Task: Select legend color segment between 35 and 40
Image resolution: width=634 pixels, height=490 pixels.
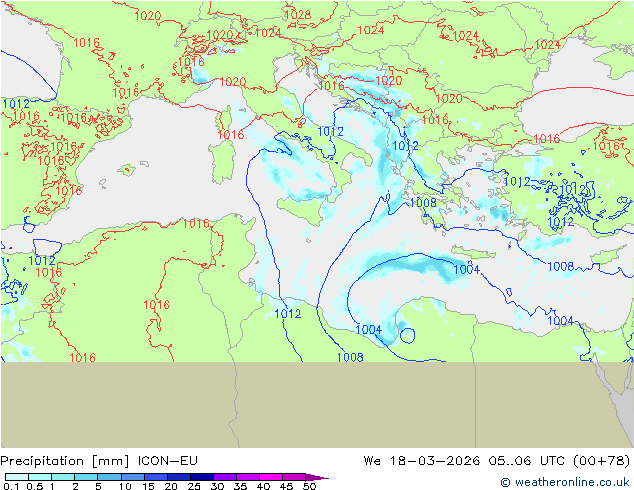Action: (x=248, y=477)
